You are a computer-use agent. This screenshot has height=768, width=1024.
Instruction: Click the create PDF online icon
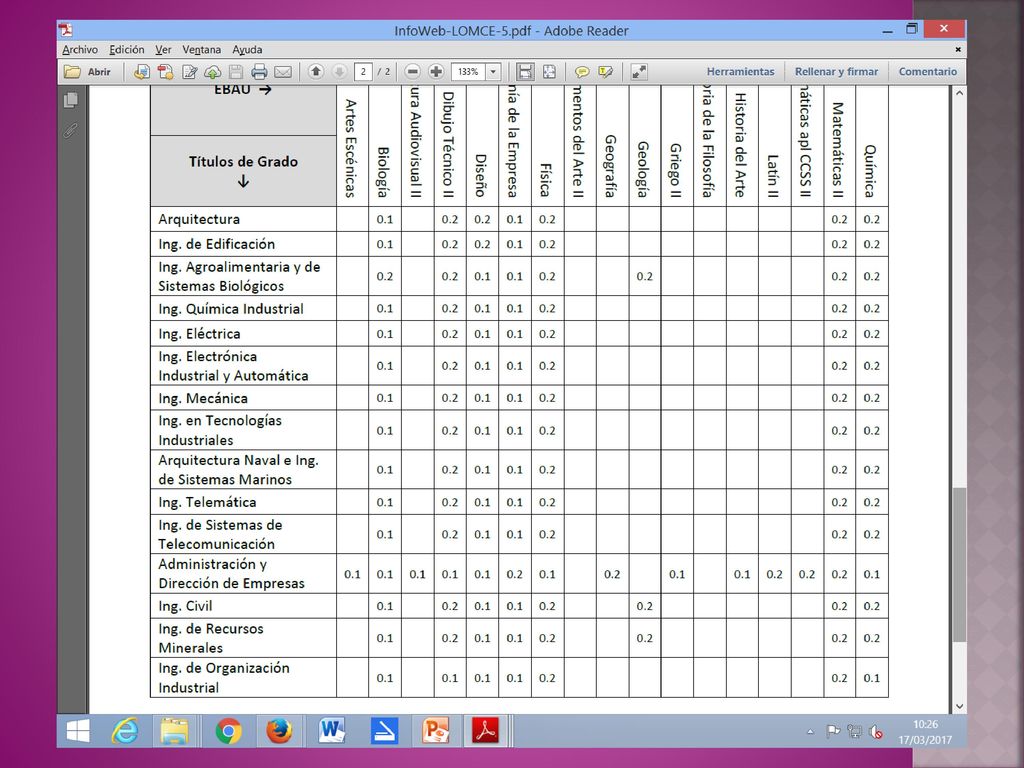tap(141, 72)
